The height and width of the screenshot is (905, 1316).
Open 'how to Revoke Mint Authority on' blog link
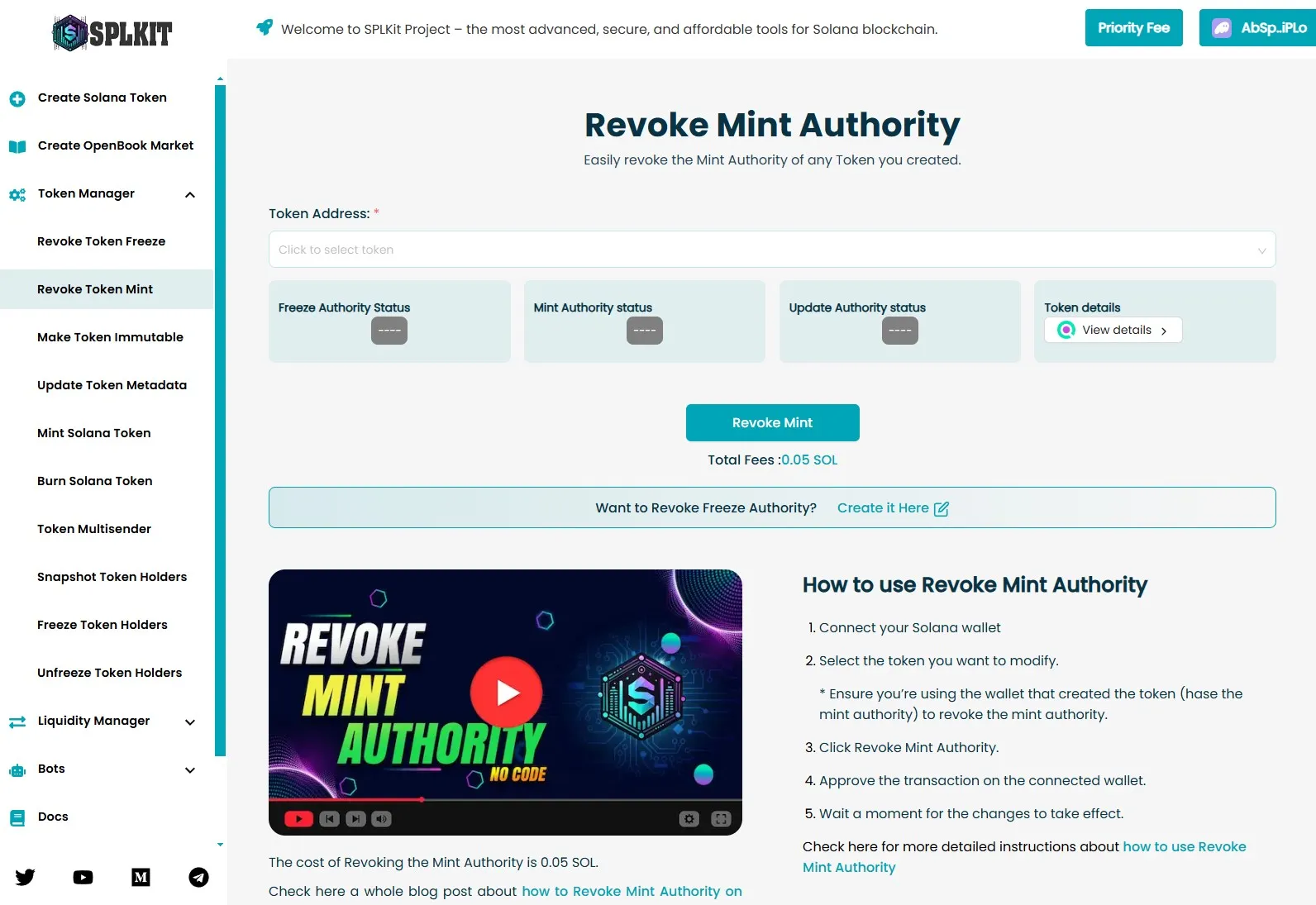(x=632, y=891)
